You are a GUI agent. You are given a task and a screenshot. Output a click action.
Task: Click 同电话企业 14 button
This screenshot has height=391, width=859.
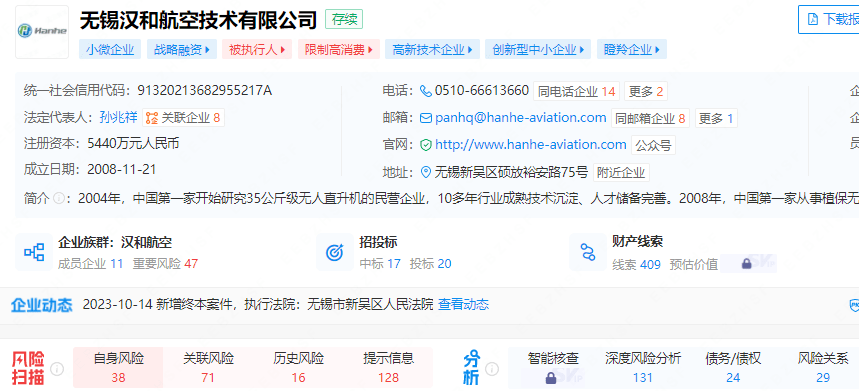tap(576, 91)
